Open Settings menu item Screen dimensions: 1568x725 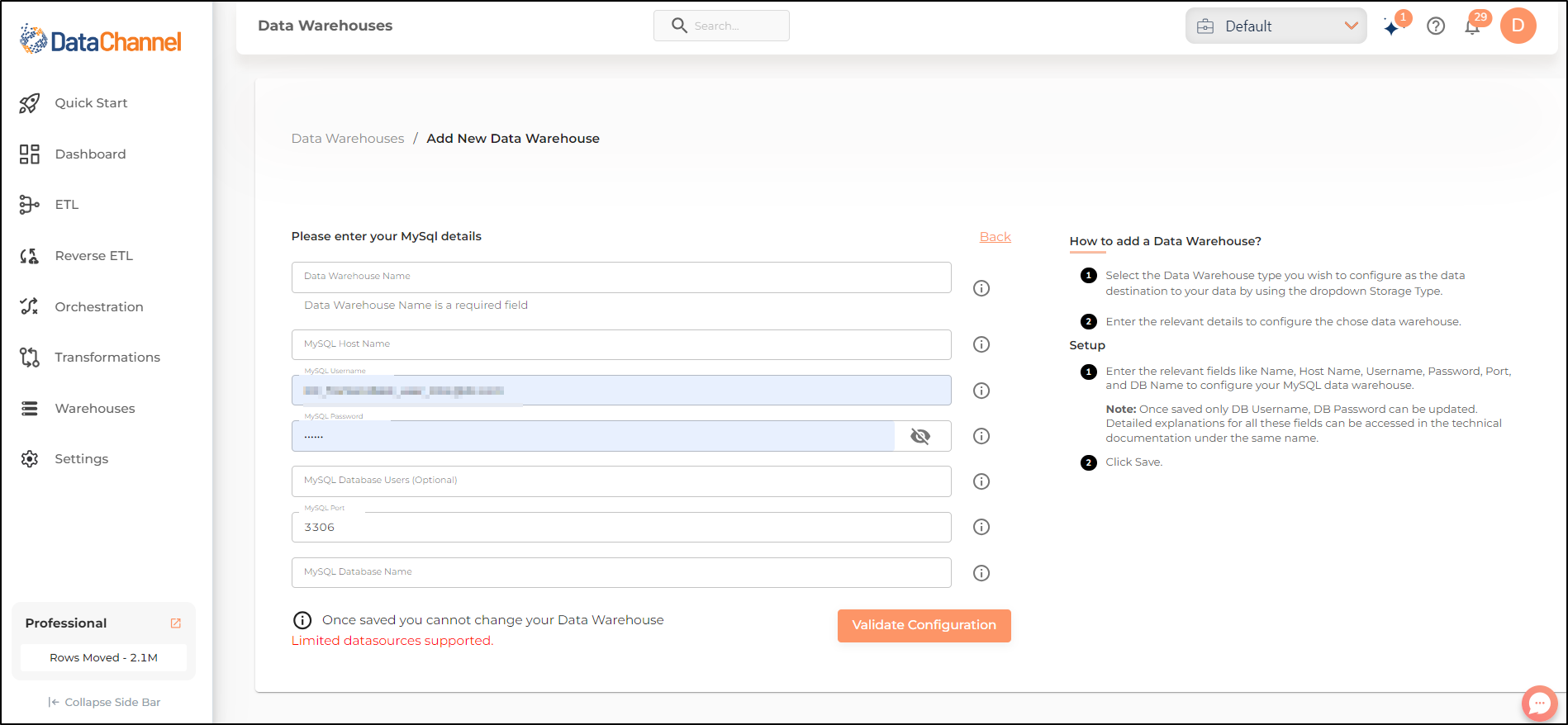82,459
